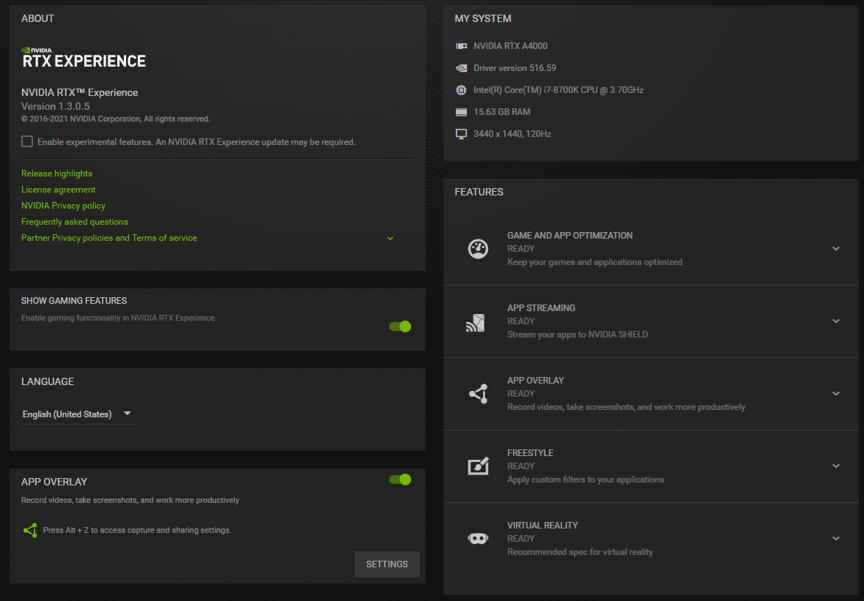Viewport: 864px width, 601px height.
Task: Toggle Show Gaming Features off
Action: [x=400, y=326]
